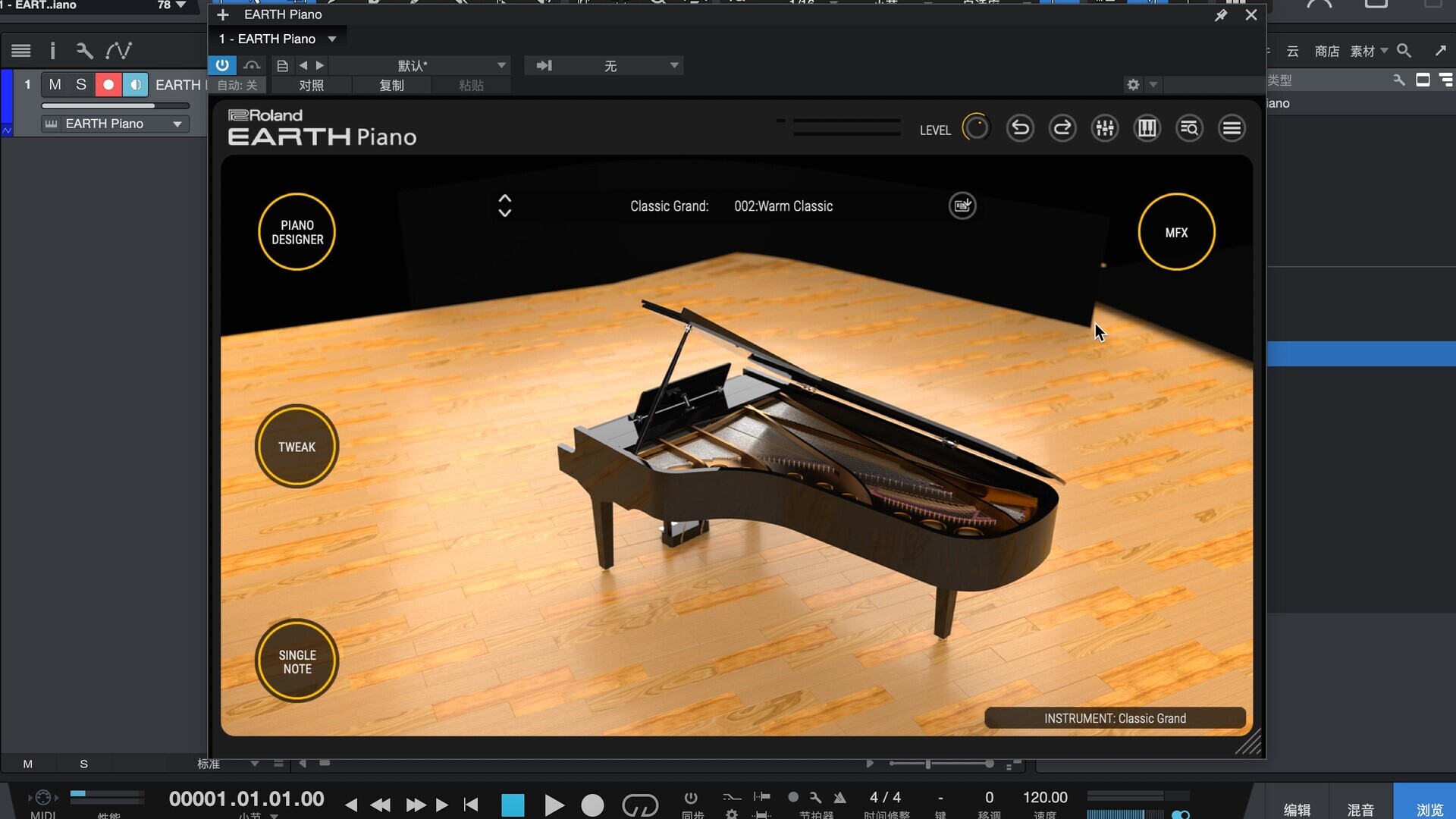Click the 对照 compare button
This screenshot has height=819, width=1456.
pos(311,85)
